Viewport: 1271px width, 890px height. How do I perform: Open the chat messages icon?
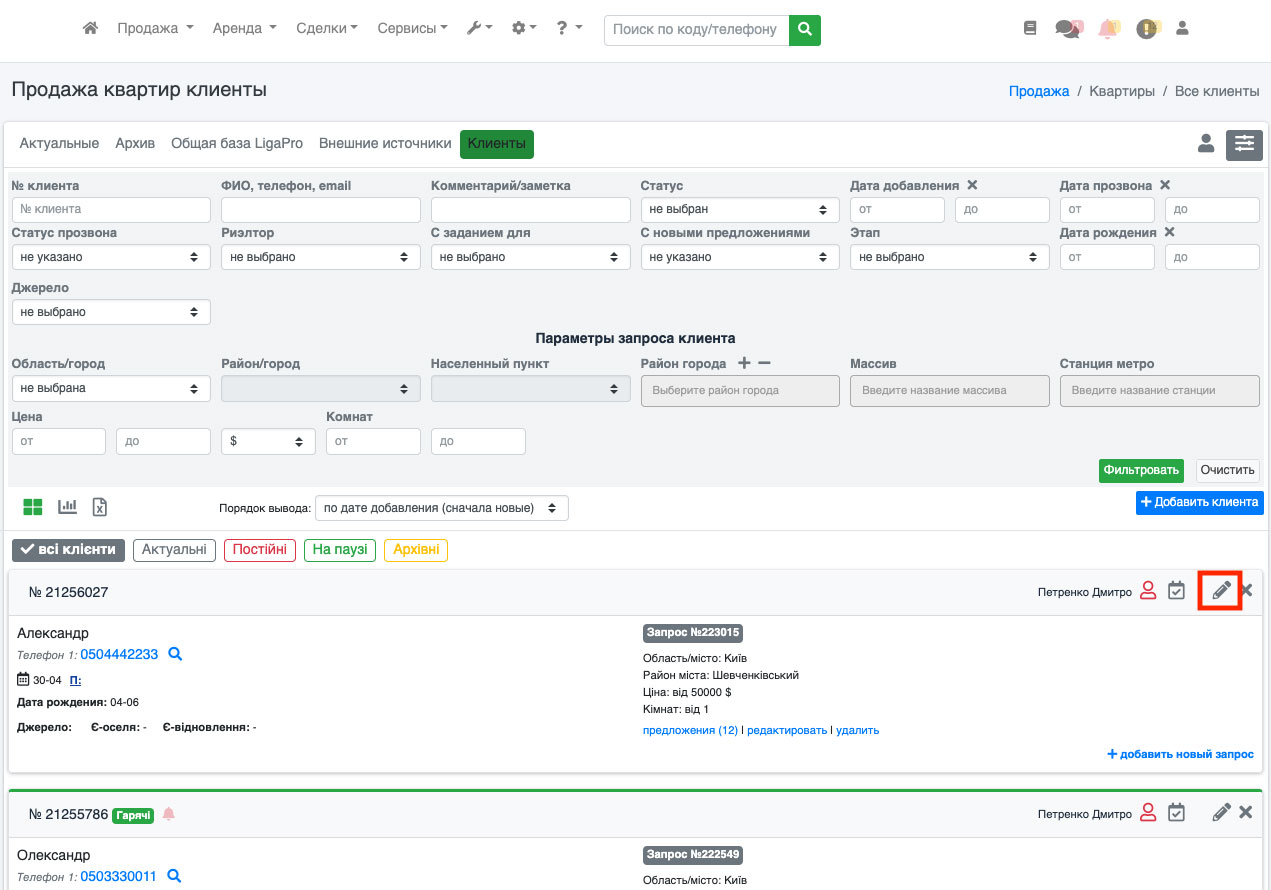[x=1068, y=29]
